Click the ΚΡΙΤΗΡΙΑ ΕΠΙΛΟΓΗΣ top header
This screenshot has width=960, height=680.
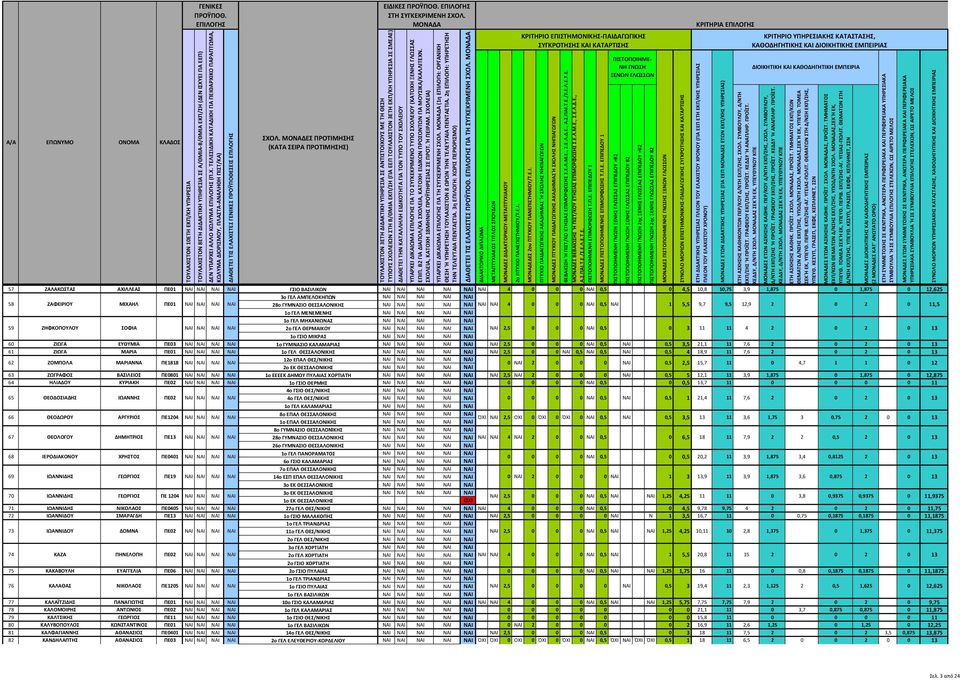pyautogui.click(x=716, y=25)
